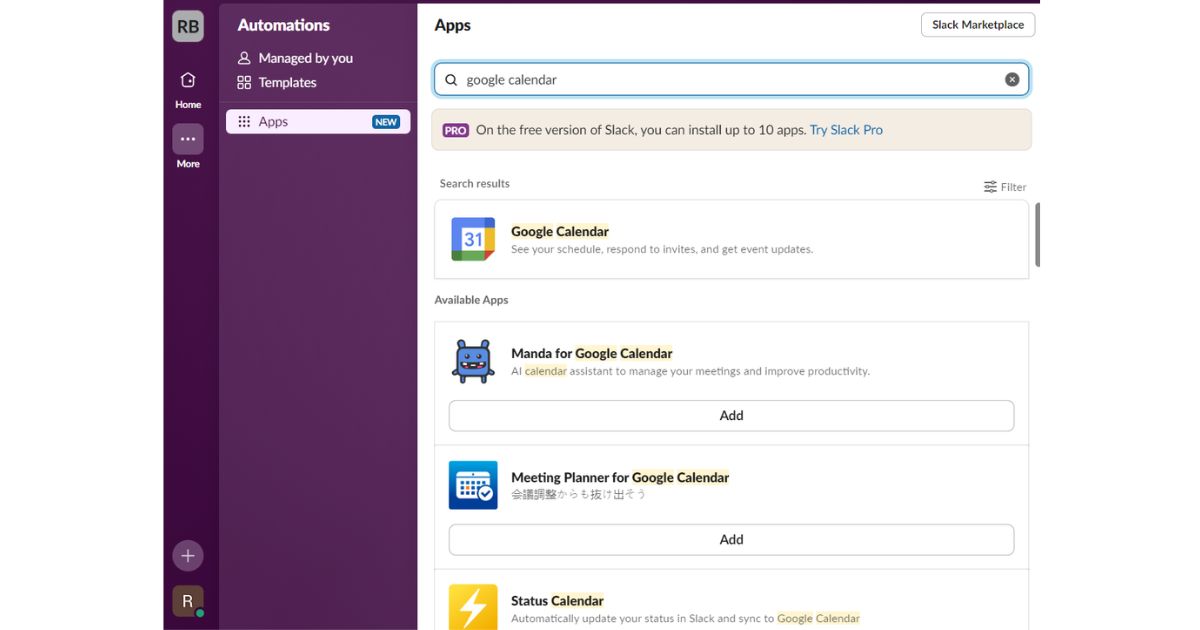
Task: Click the Meeting Planner calendar icon
Action: (x=473, y=485)
